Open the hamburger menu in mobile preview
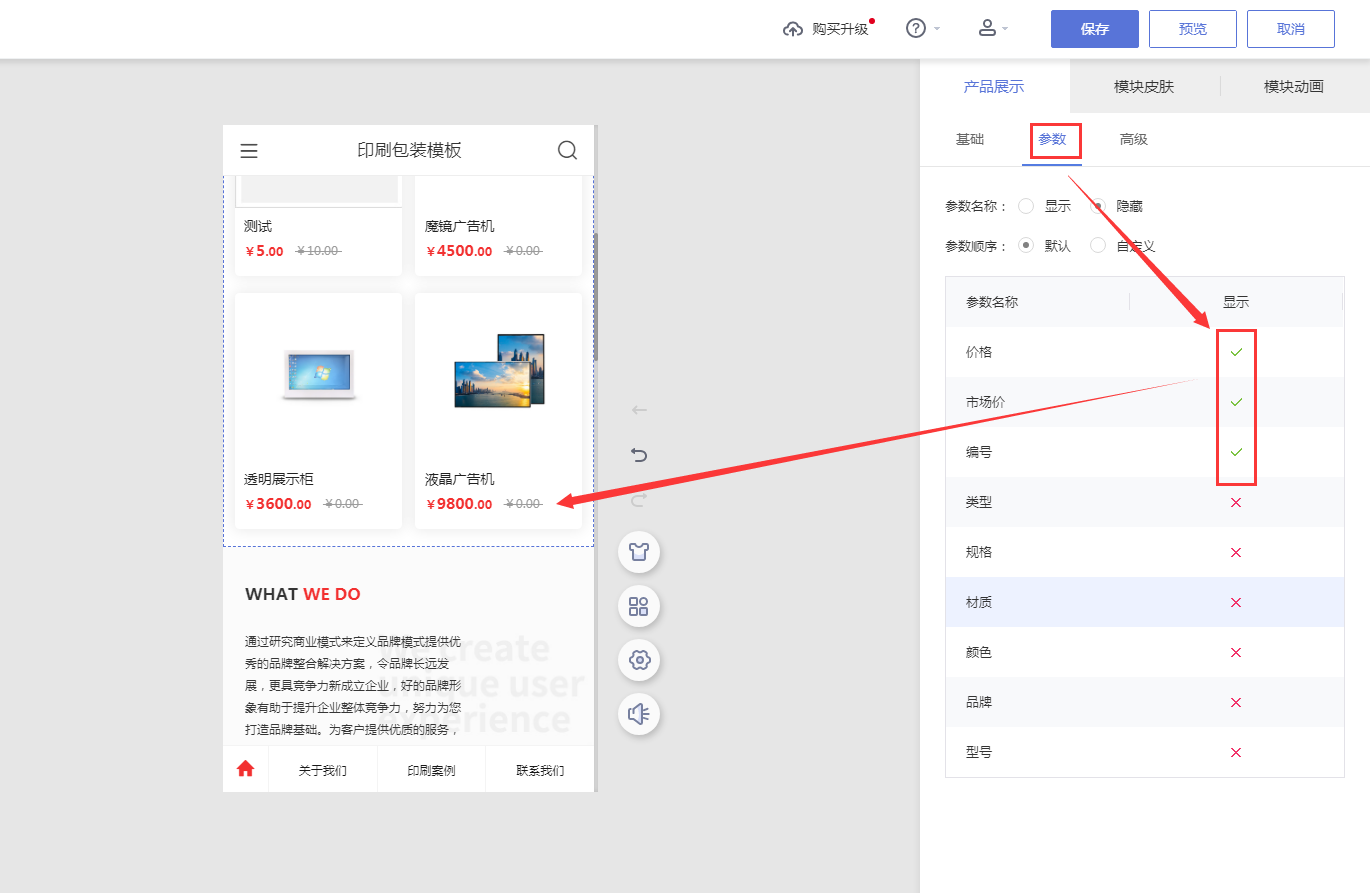This screenshot has width=1370, height=893. point(249,151)
